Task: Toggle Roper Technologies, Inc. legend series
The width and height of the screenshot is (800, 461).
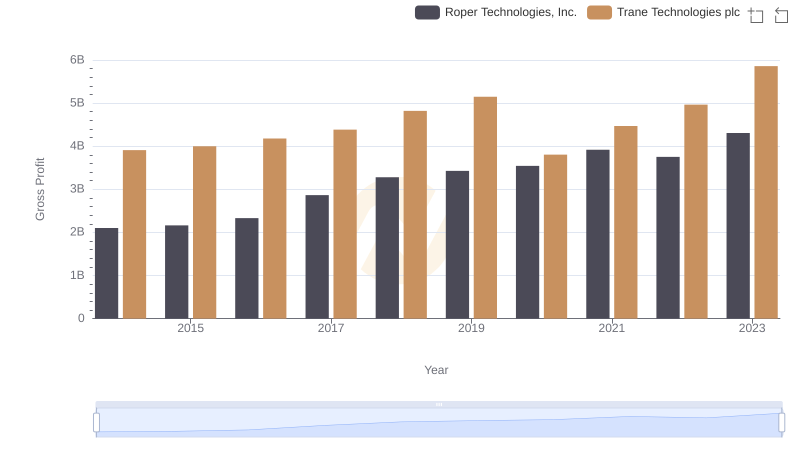Action: coord(496,12)
